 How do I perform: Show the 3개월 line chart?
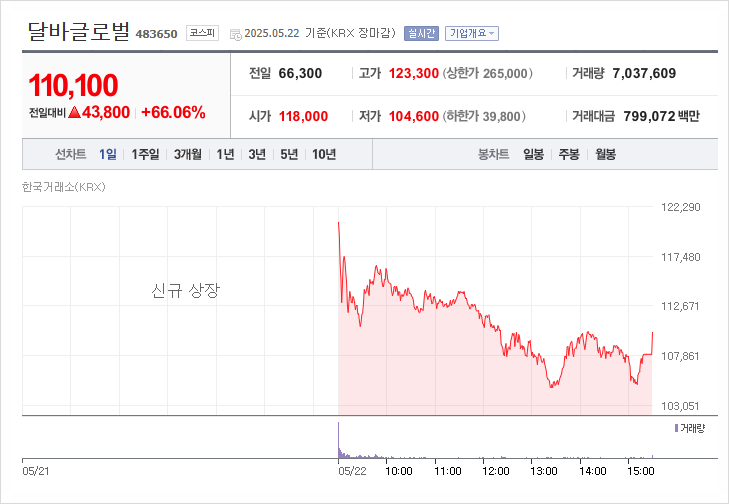tap(188, 154)
